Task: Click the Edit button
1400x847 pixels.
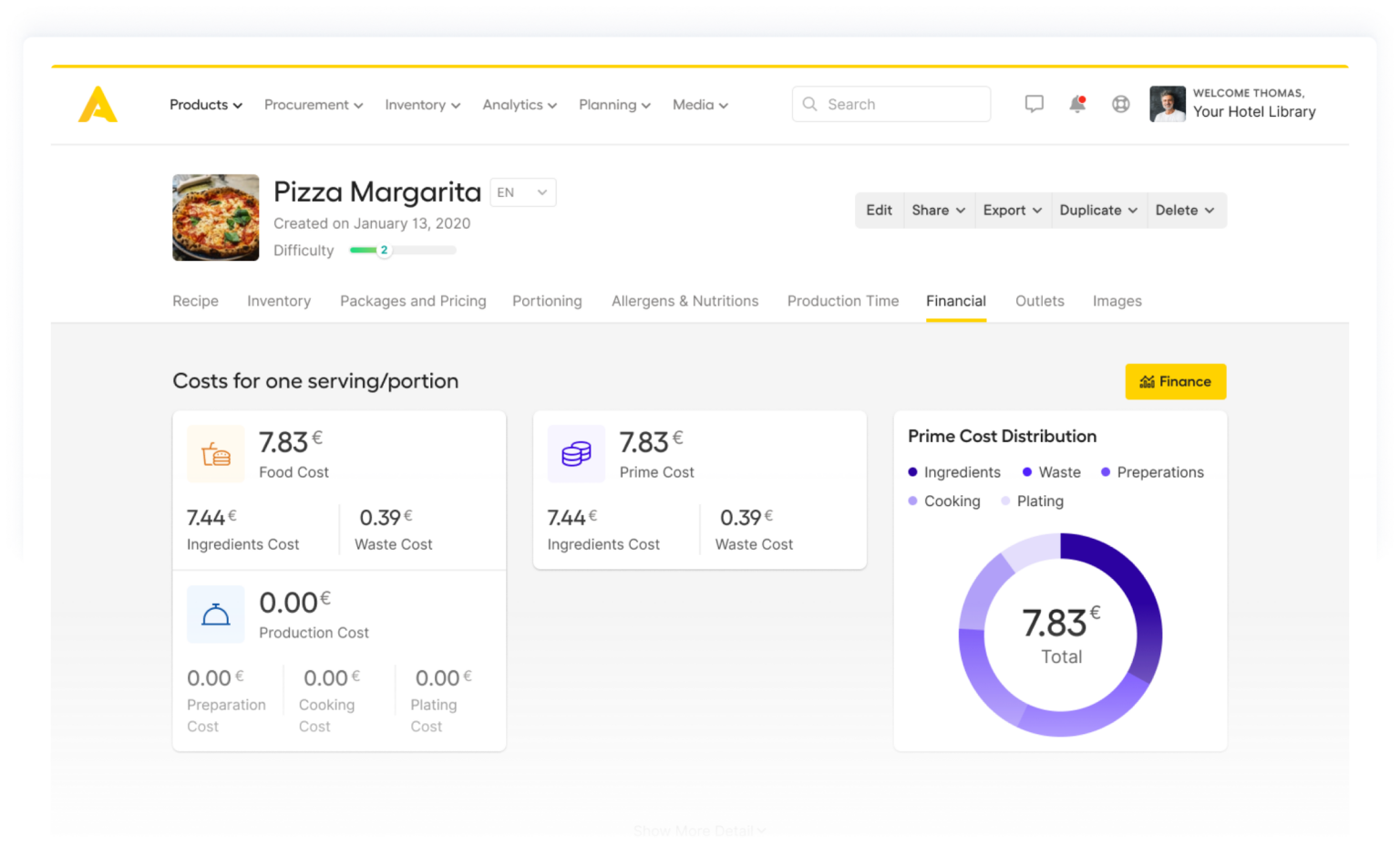Action: coord(878,210)
